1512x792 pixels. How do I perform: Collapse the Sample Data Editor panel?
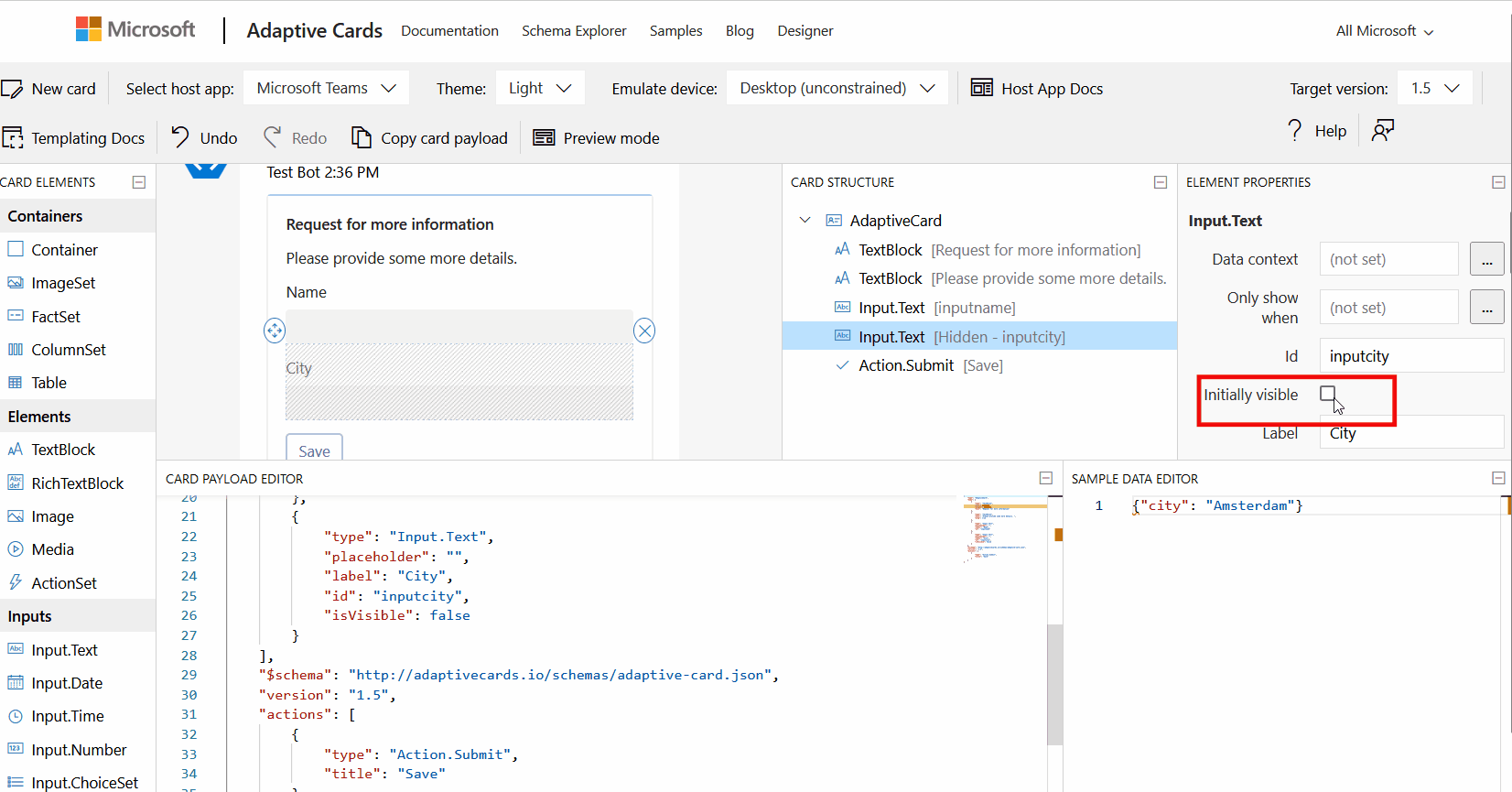1498,478
